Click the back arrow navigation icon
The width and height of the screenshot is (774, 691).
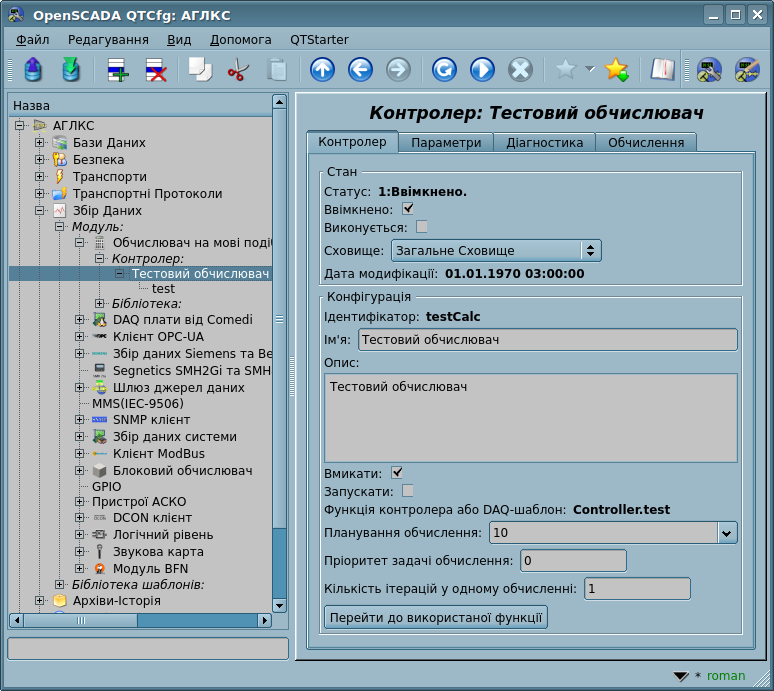(x=360, y=70)
